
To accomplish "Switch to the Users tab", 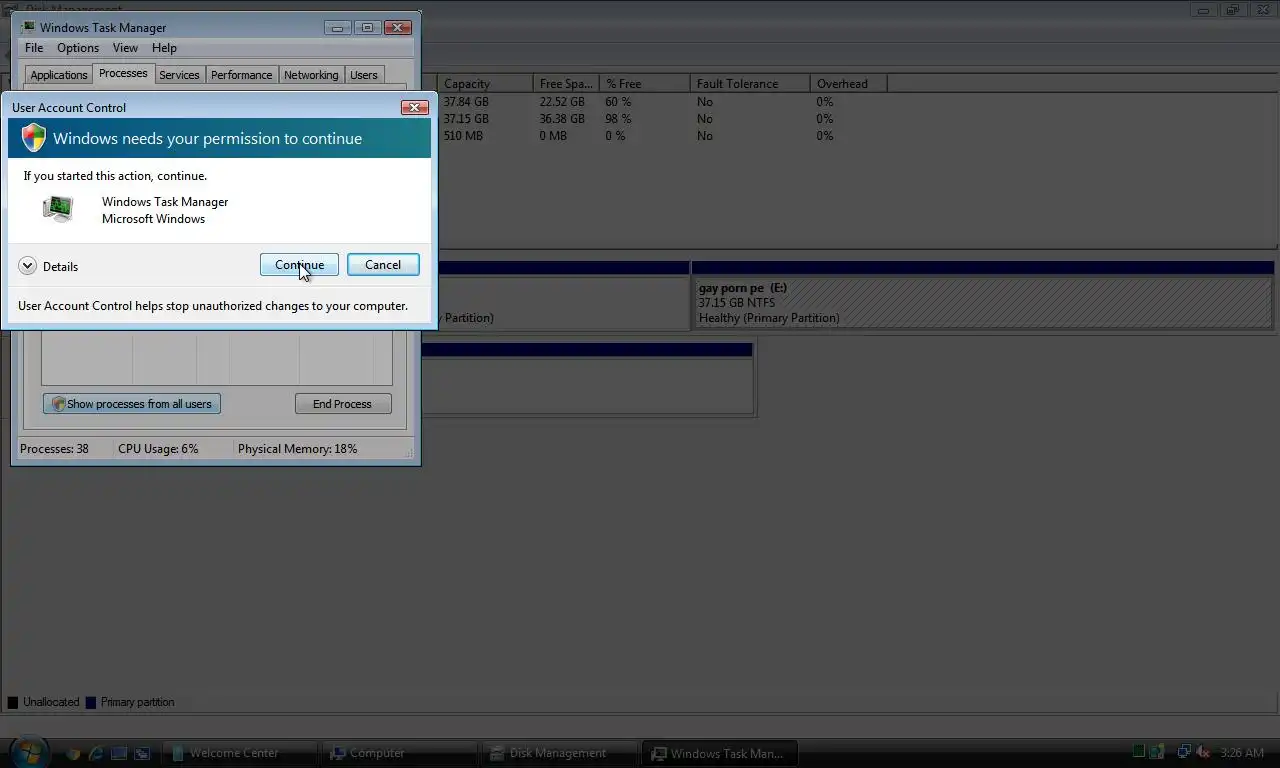I will pyautogui.click(x=364, y=75).
